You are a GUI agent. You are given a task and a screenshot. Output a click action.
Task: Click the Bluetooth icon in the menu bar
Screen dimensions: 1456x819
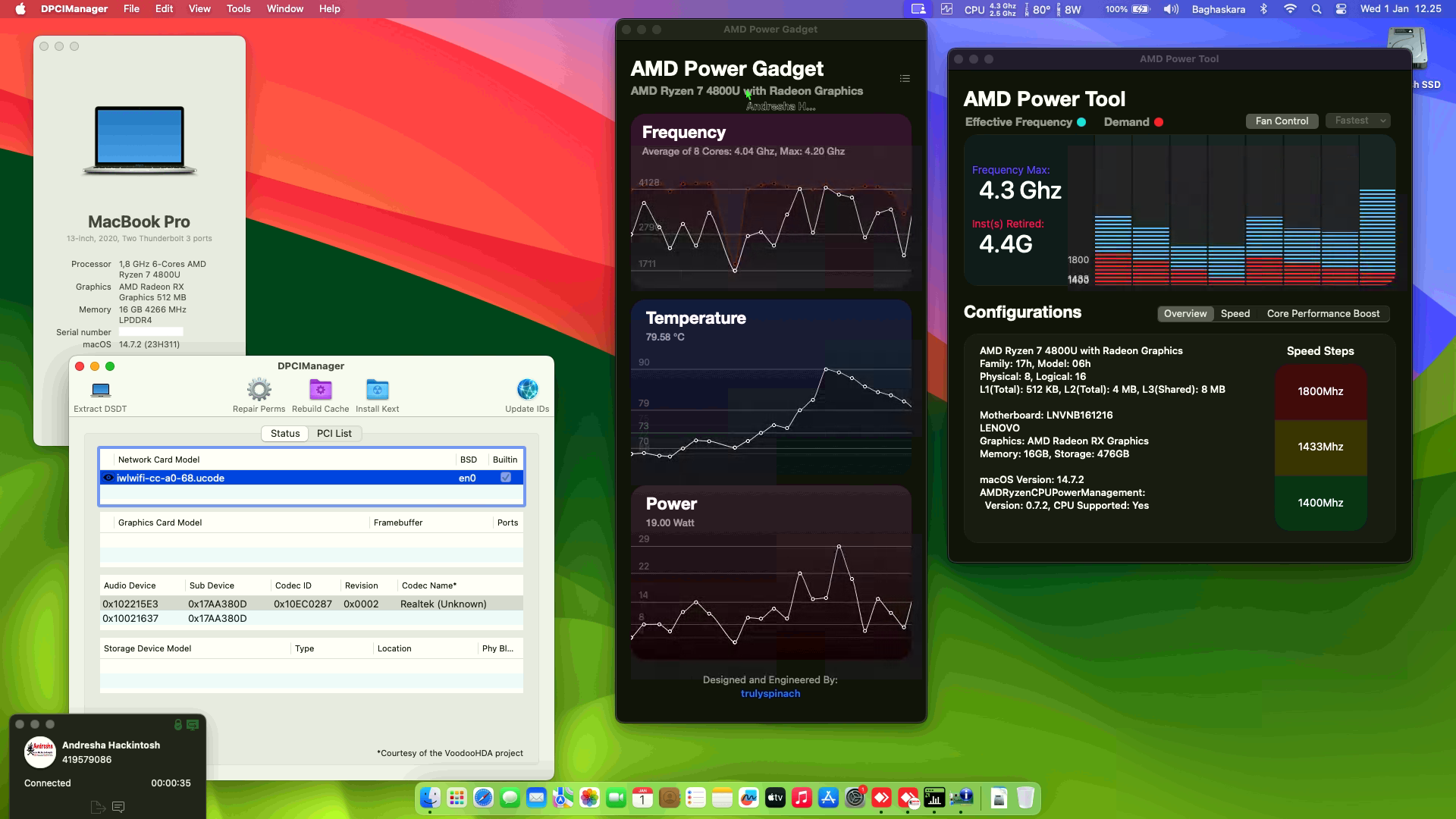[1263, 10]
